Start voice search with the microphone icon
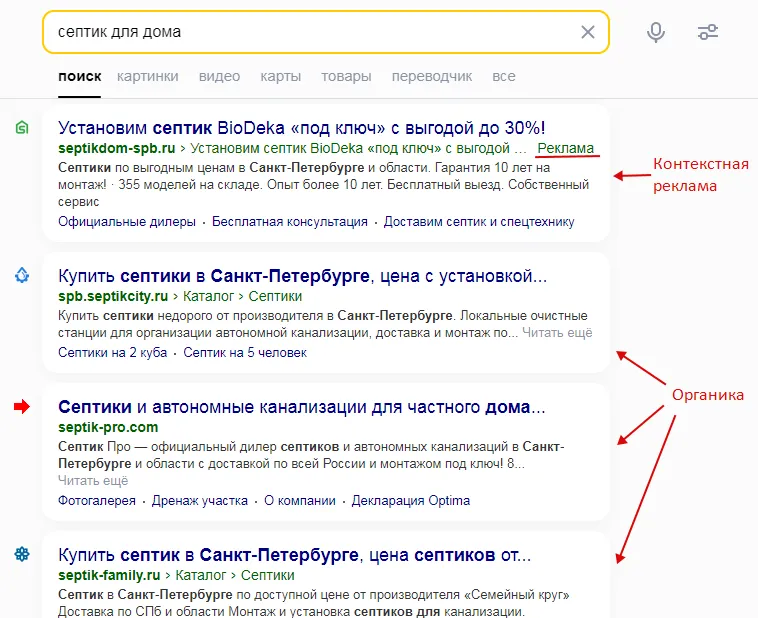The height and width of the screenshot is (618, 758). point(656,32)
